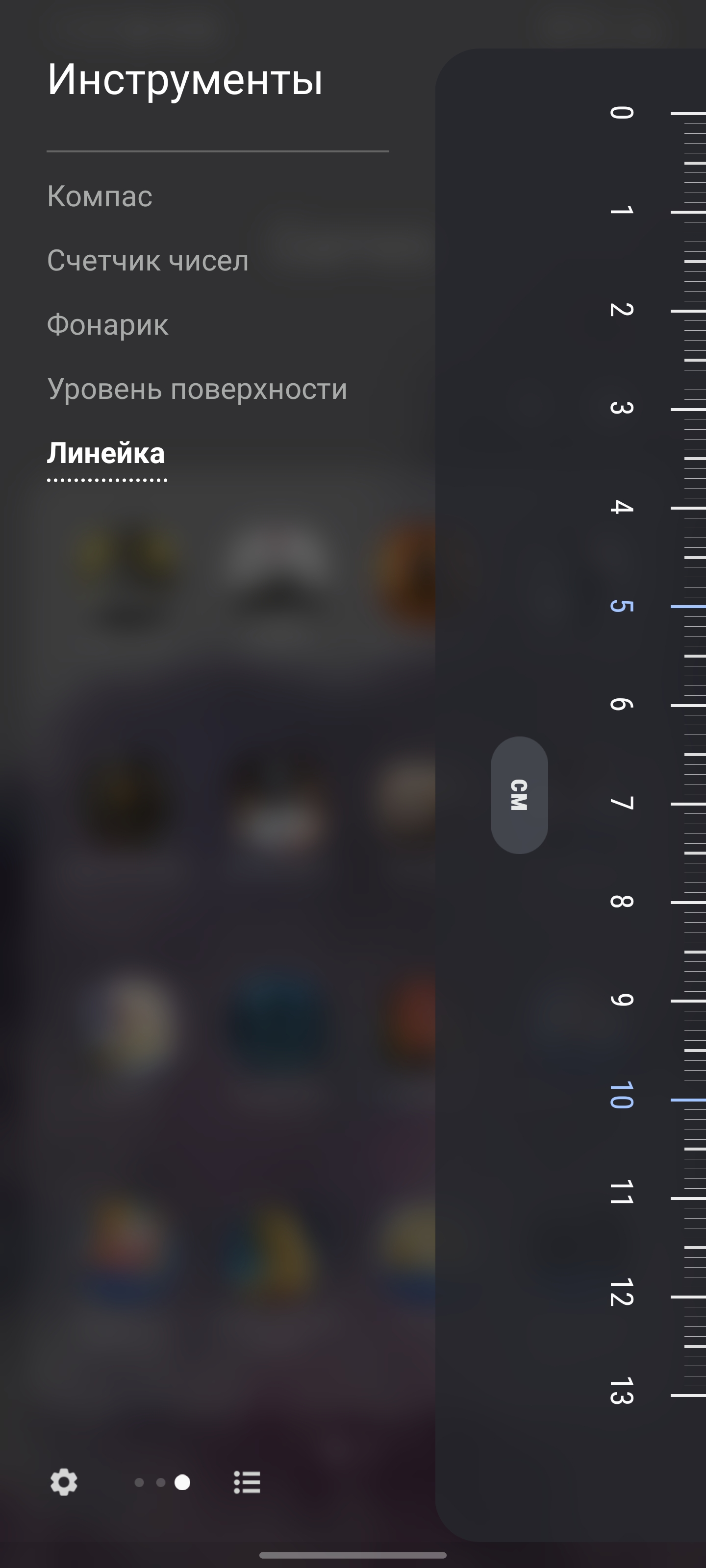Tap the second page indicator dot

(x=161, y=1482)
